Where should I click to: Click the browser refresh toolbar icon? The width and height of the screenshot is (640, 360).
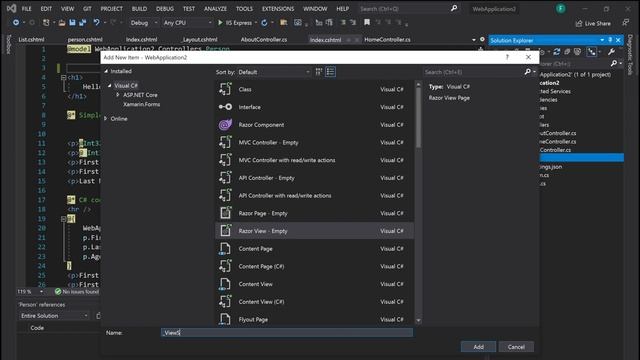[x=264, y=23]
